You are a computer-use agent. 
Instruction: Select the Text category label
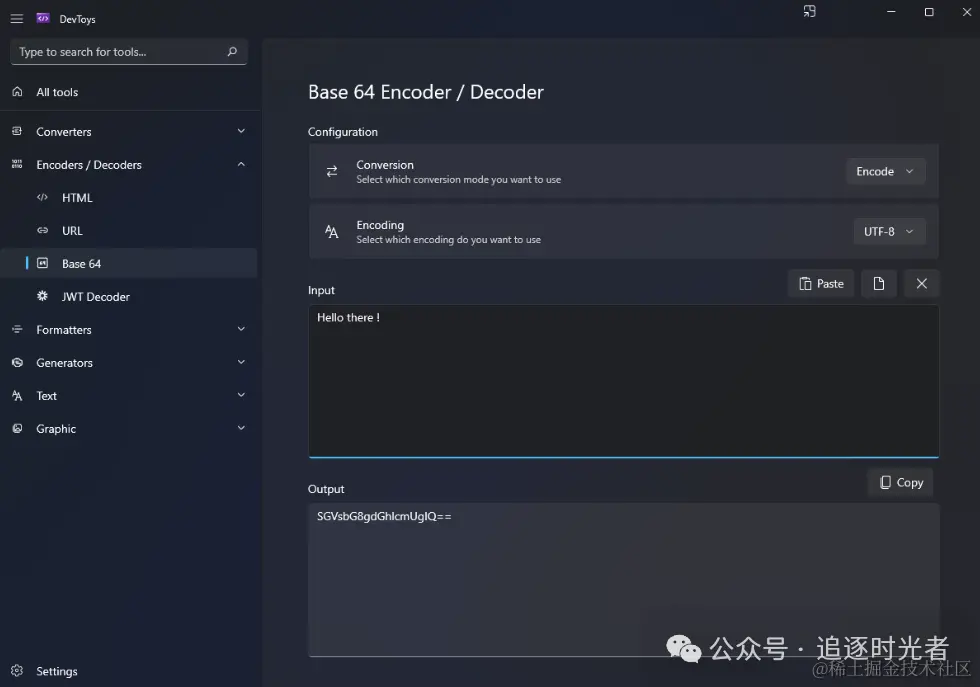(46, 396)
